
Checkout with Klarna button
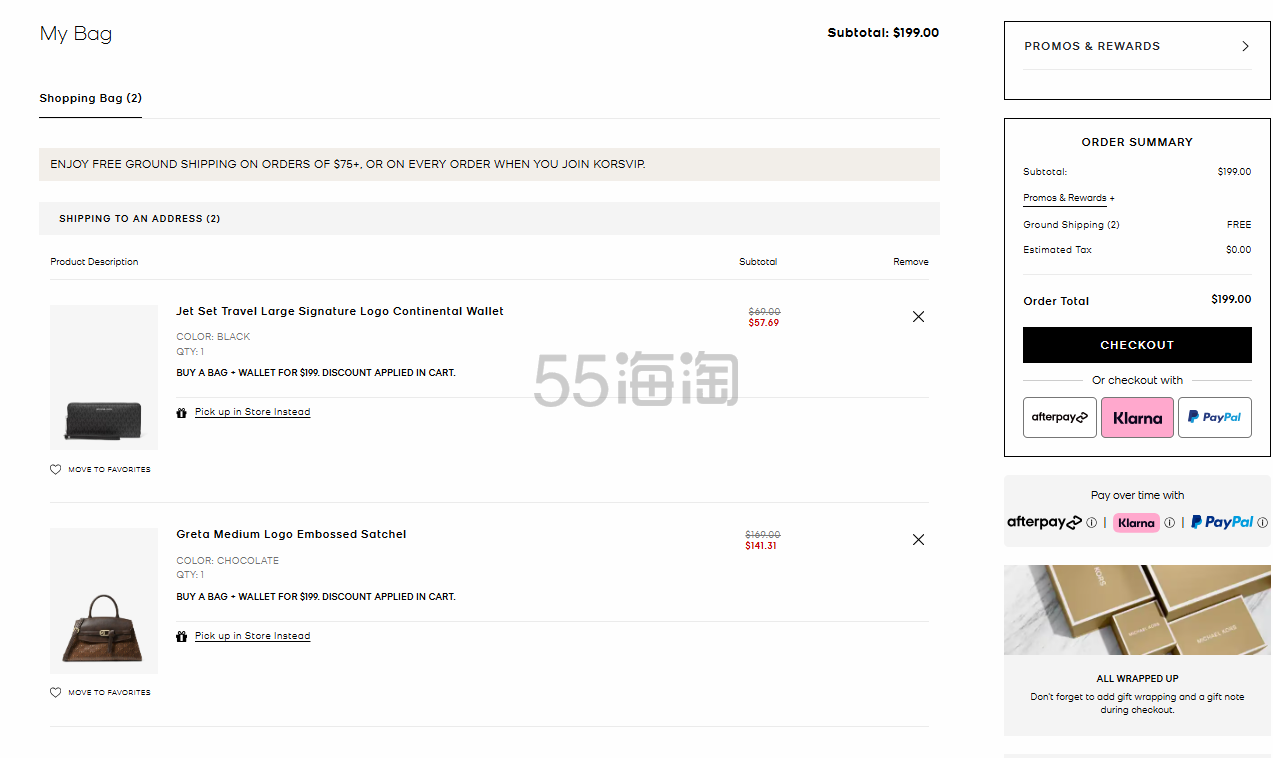(1137, 417)
